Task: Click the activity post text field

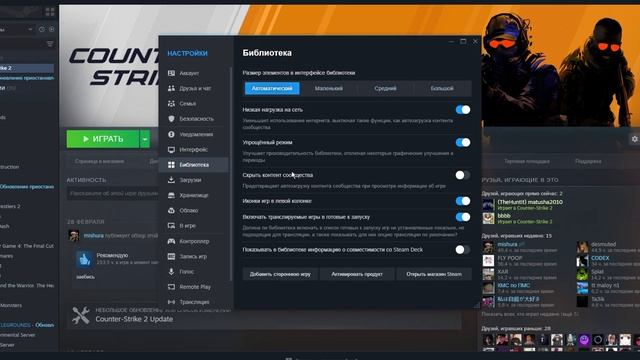Action: pyautogui.click(x=113, y=193)
